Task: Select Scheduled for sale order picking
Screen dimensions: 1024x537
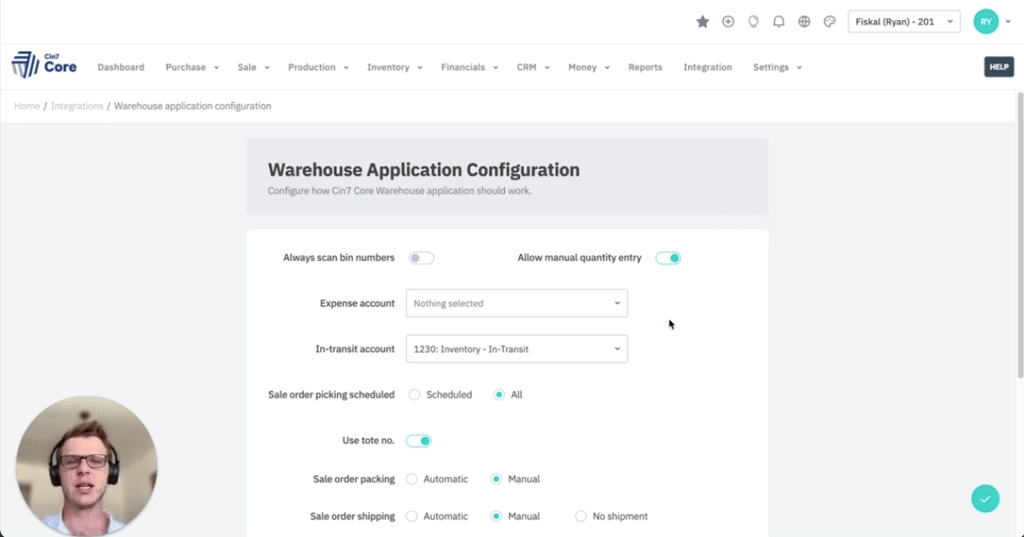Action: point(415,395)
